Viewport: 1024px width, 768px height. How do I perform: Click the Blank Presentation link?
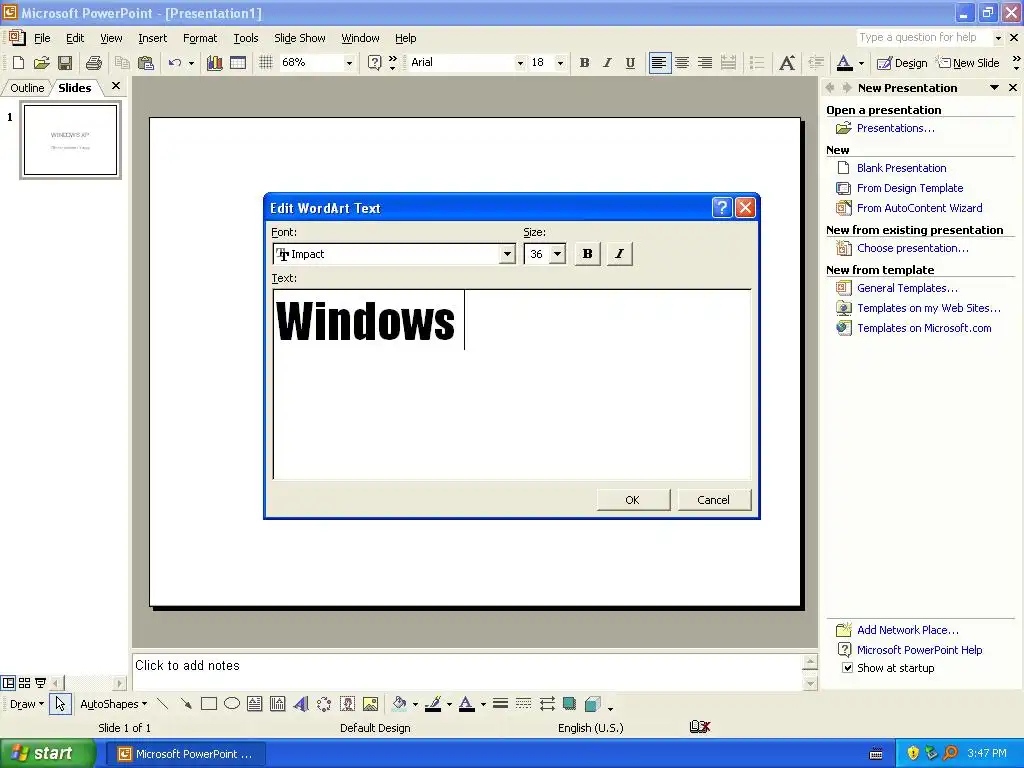pyautogui.click(x=901, y=168)
